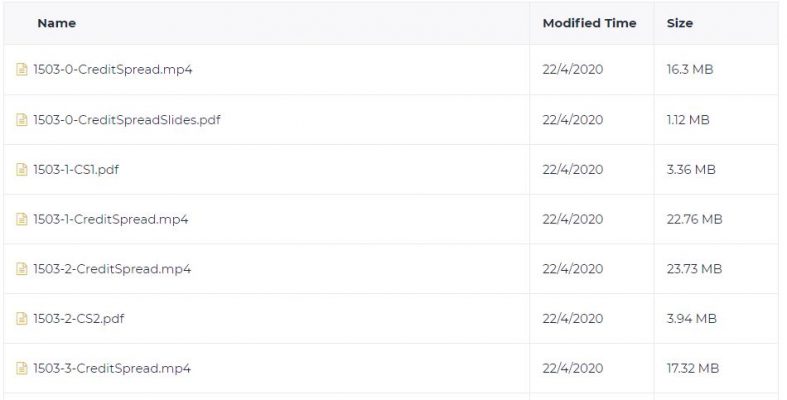Screen dimensions: 787x400
Task: Open the 1503-1-CS1.pdf file
Action: tap(76, 169)
